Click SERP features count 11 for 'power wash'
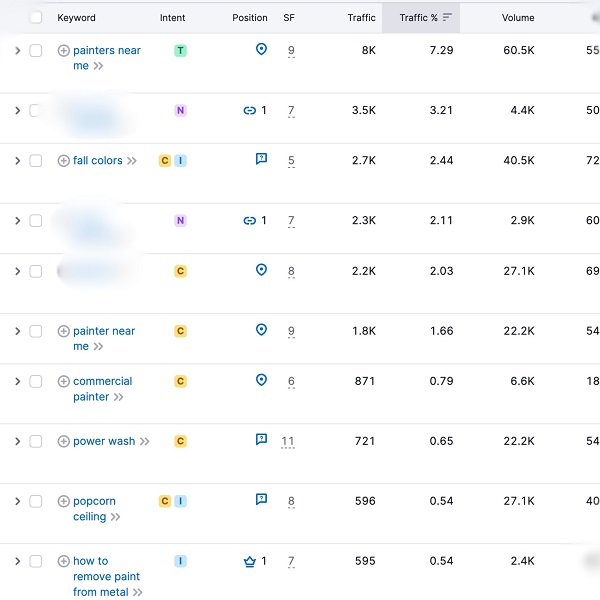 pos(288,441)
